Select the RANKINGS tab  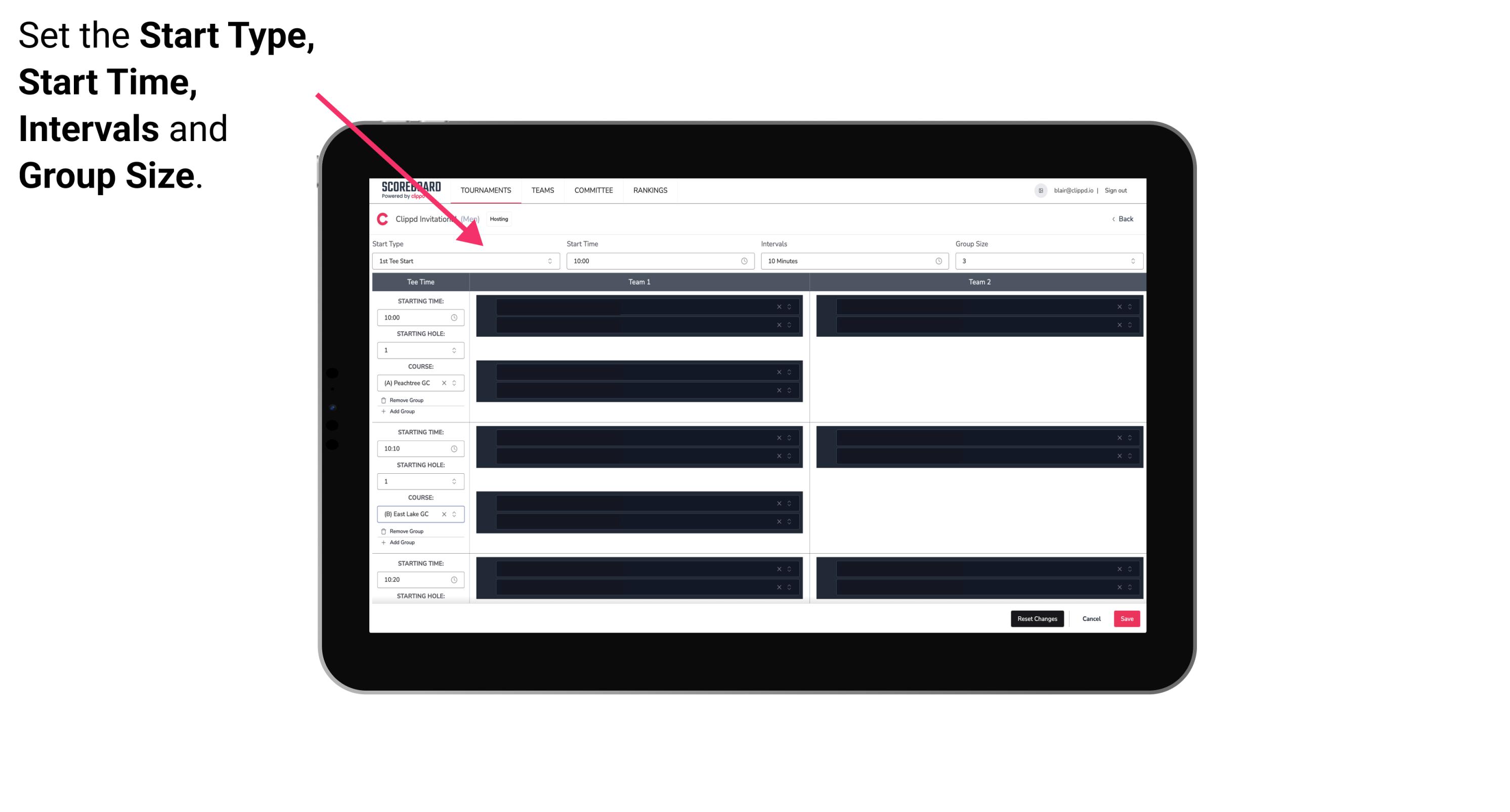(x=650, y=190)
